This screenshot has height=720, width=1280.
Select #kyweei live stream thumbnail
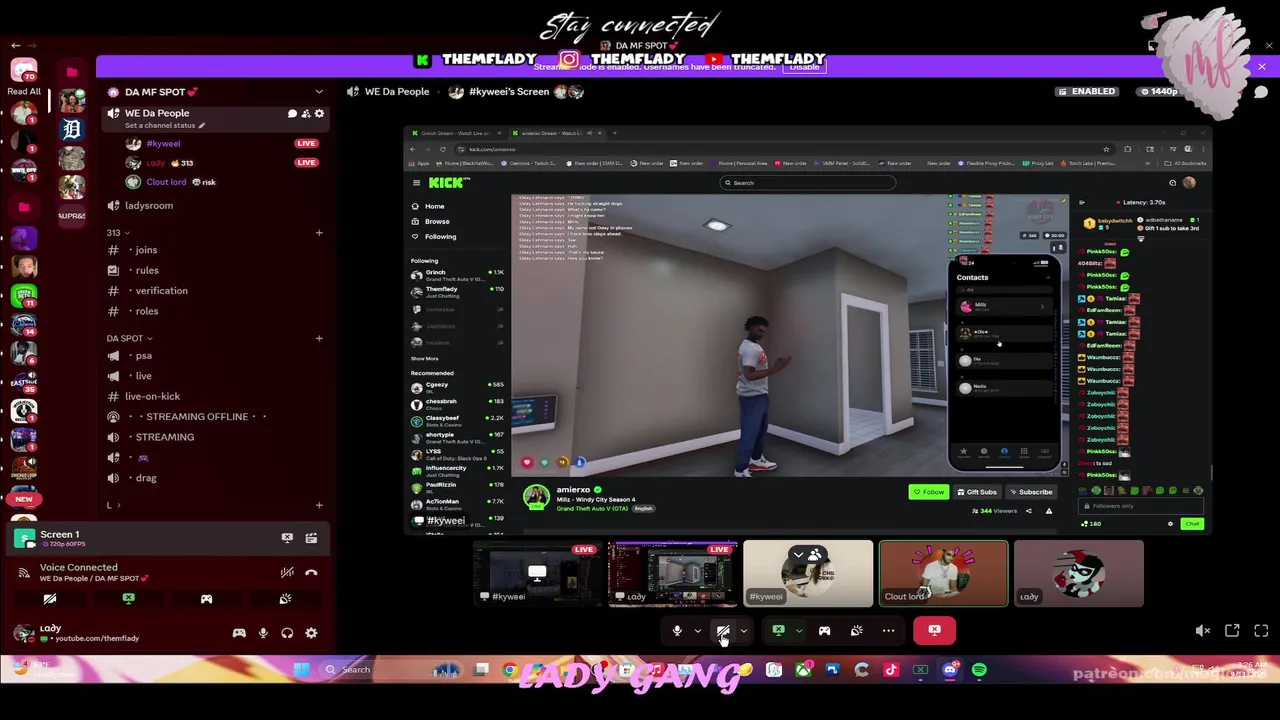(x=538, y=574)
